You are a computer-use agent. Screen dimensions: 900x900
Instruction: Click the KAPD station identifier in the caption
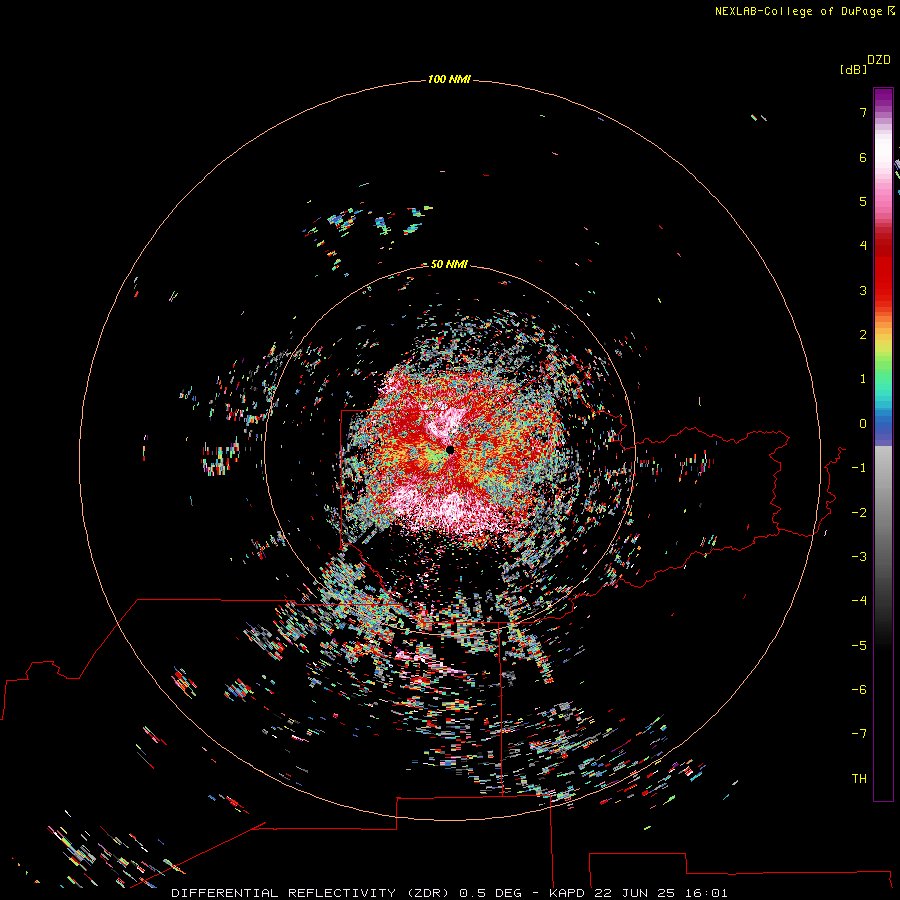(567, 893)
